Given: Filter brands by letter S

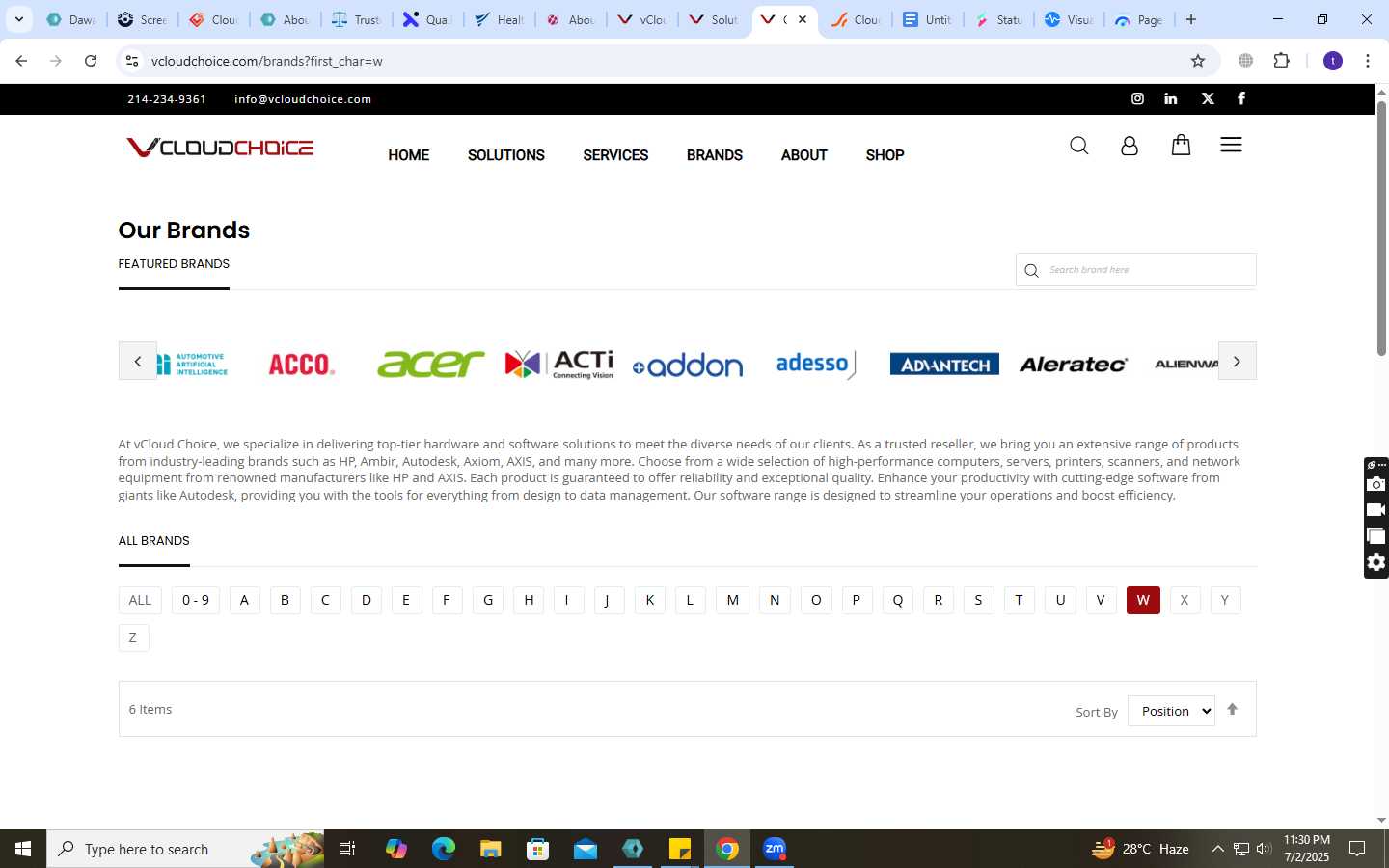Looking at the screenshot, I should tap(978, 600).
